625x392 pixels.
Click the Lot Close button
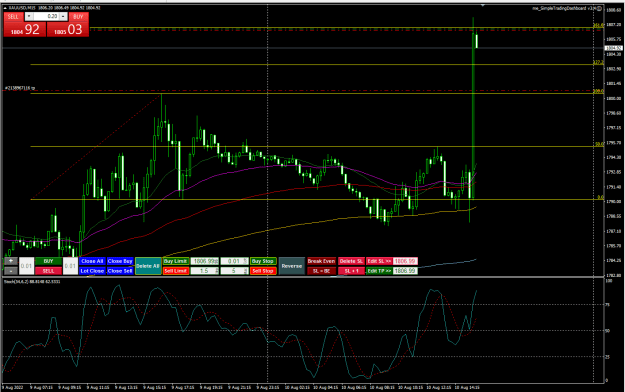(92, 271)
